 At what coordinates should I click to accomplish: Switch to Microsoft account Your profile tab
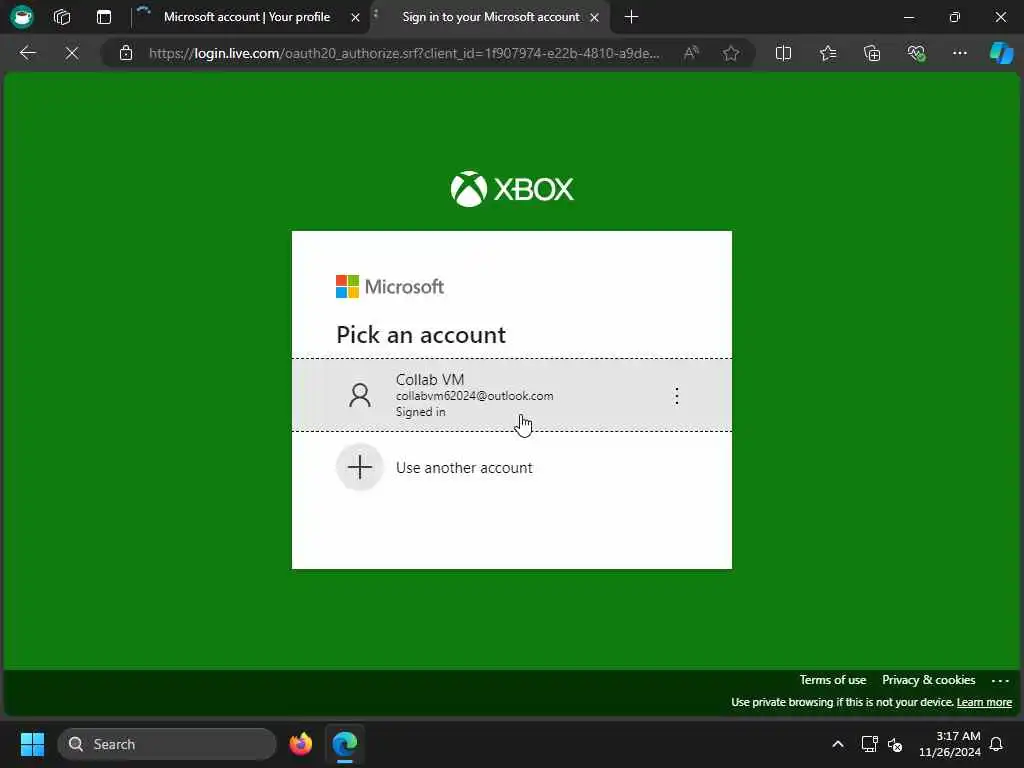[247, 17]
